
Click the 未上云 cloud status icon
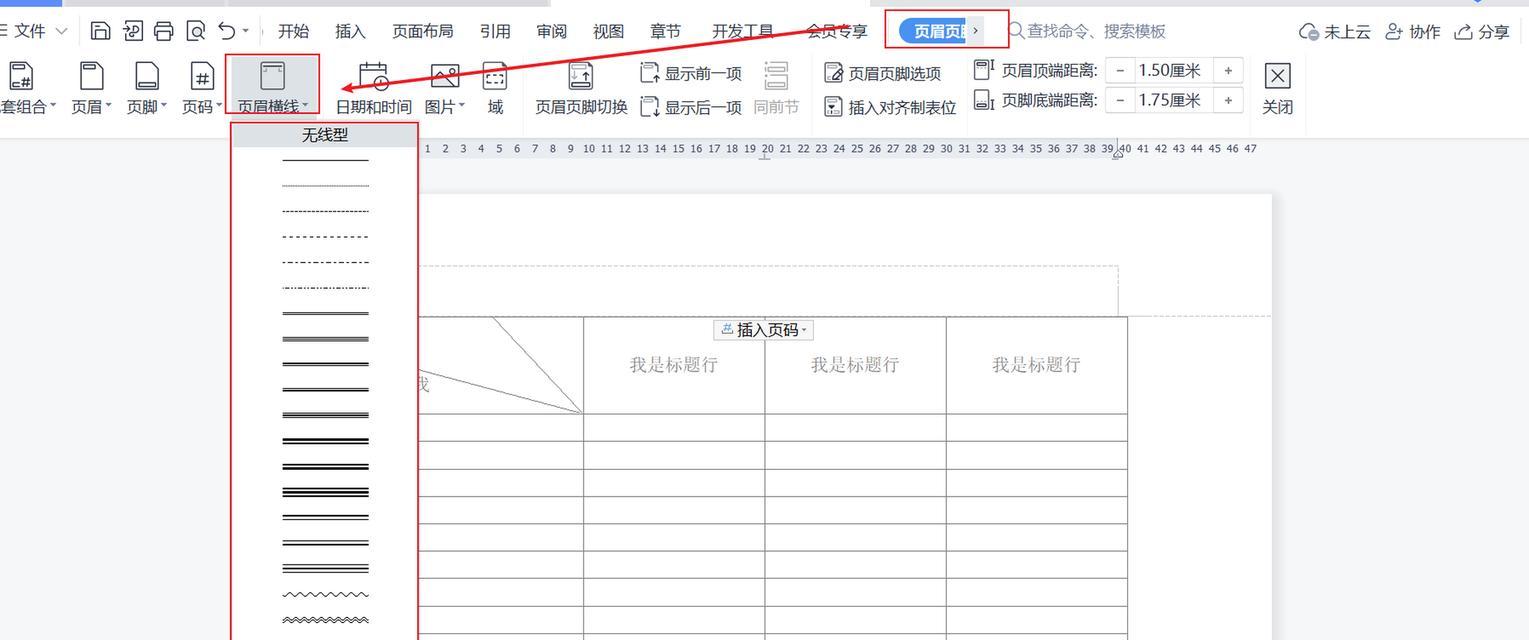coord(1308,32)
